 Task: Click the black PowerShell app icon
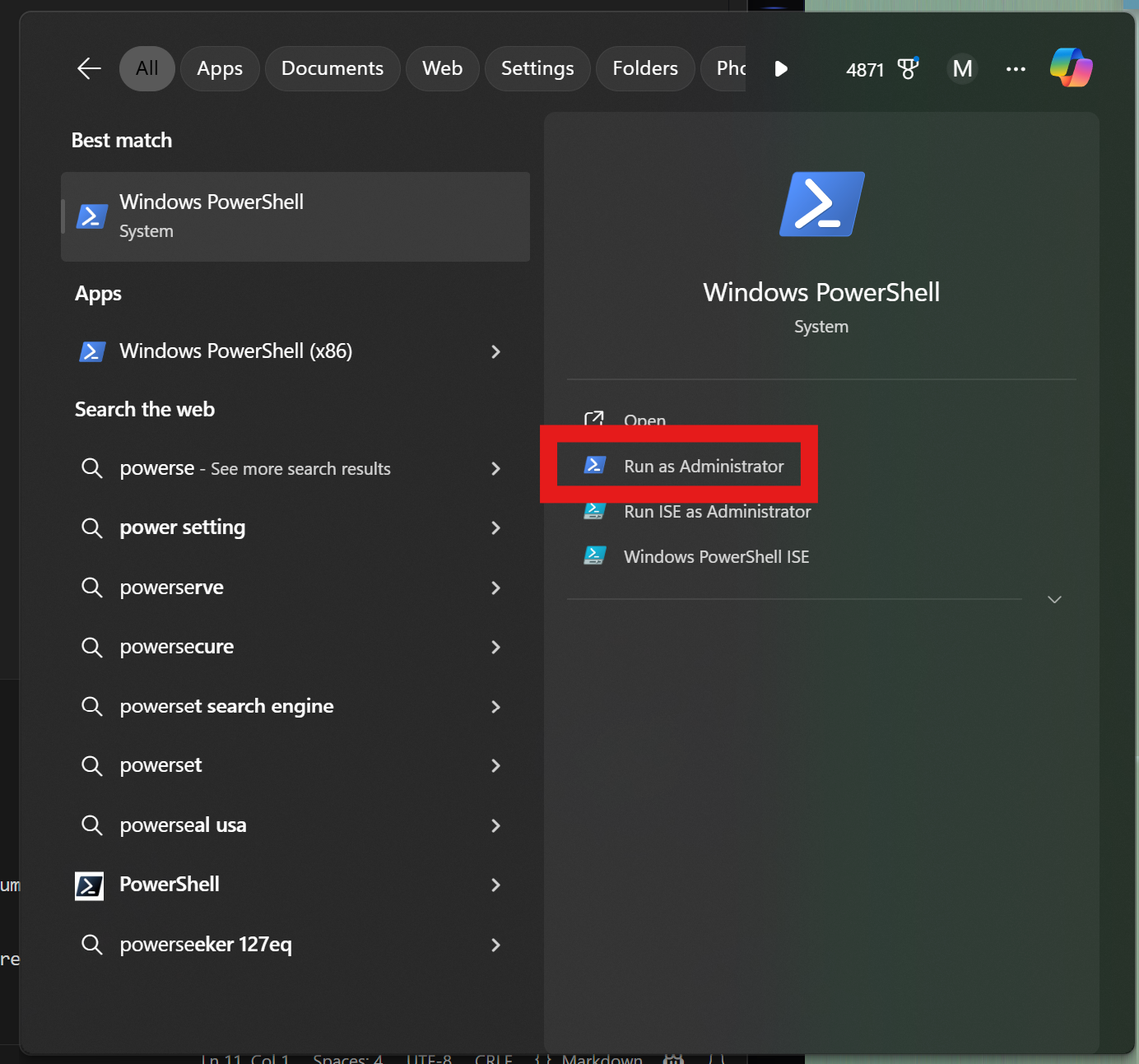[89, 885]
